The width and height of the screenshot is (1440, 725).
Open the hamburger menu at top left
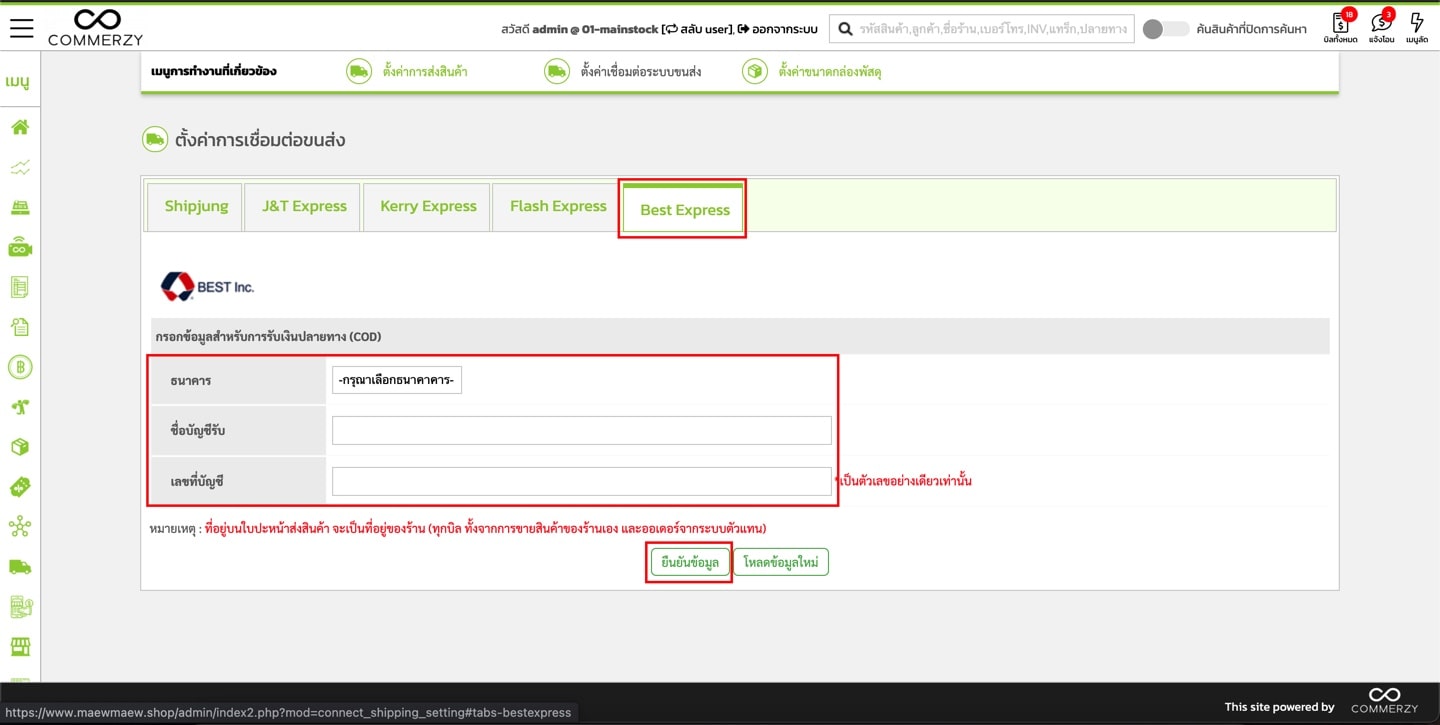(x=21, y=28)
